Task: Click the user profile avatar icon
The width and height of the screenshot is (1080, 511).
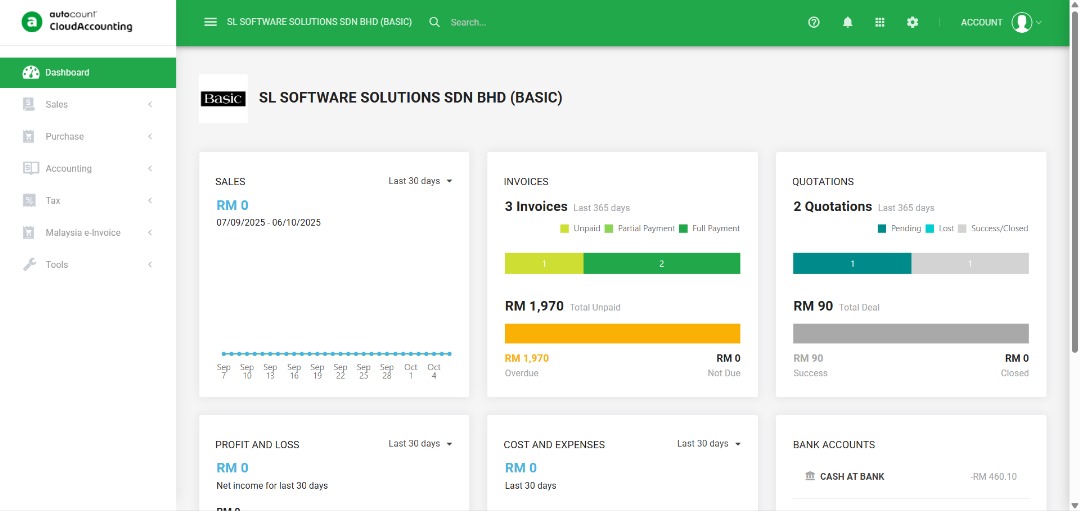Action: pyautogui.click(x=1021, y=22)
